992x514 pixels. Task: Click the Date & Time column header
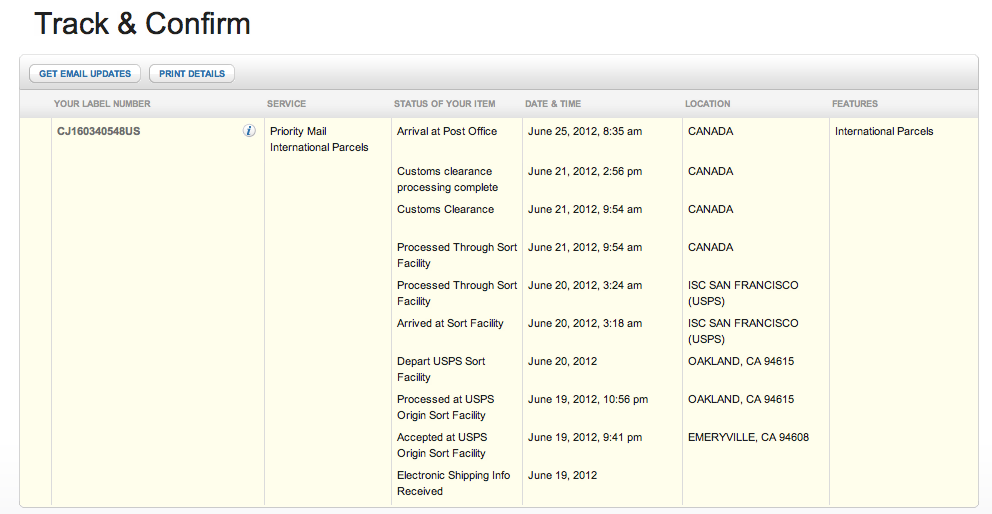point(552,104)
